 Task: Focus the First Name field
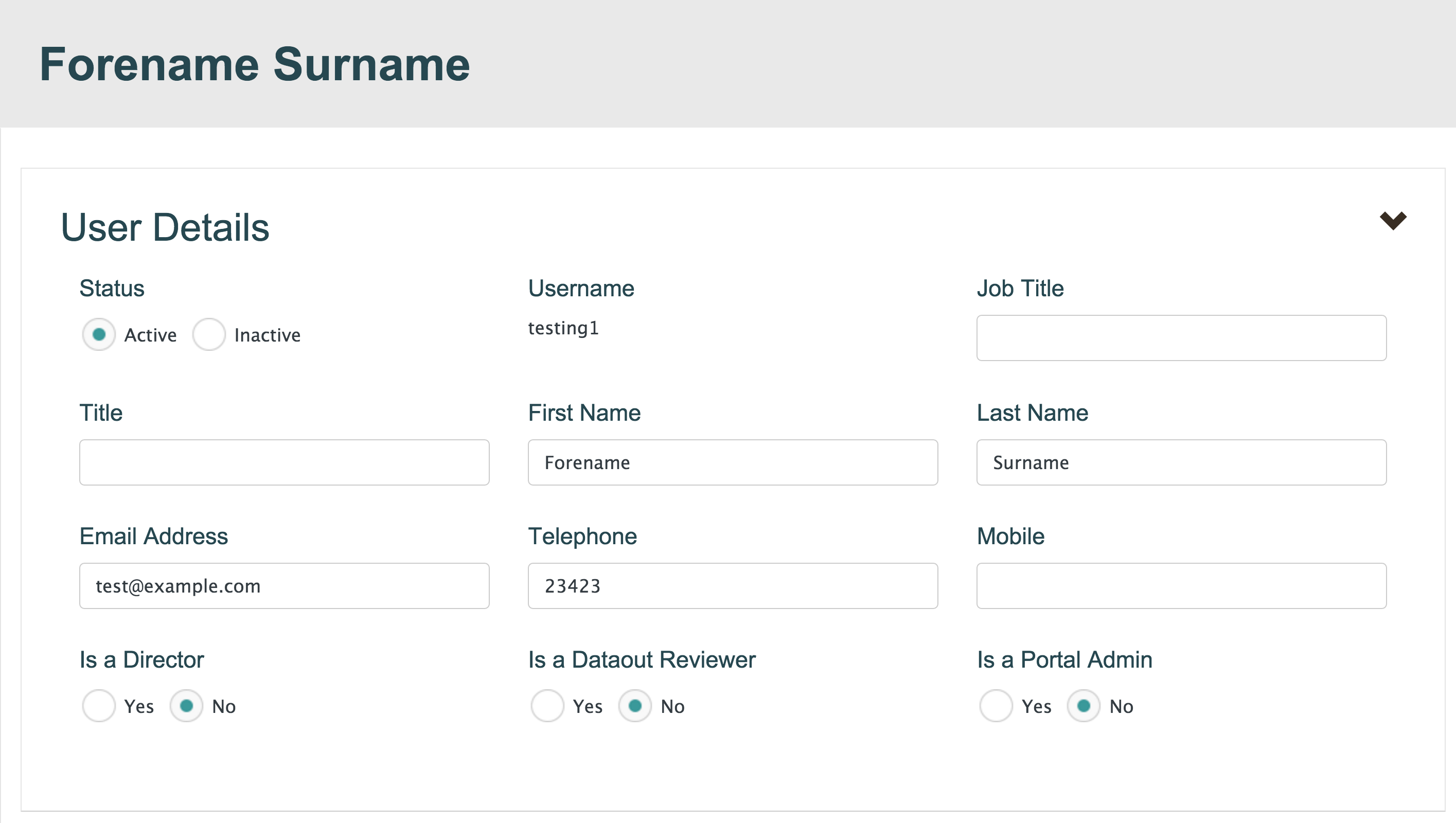coord(733,462)
